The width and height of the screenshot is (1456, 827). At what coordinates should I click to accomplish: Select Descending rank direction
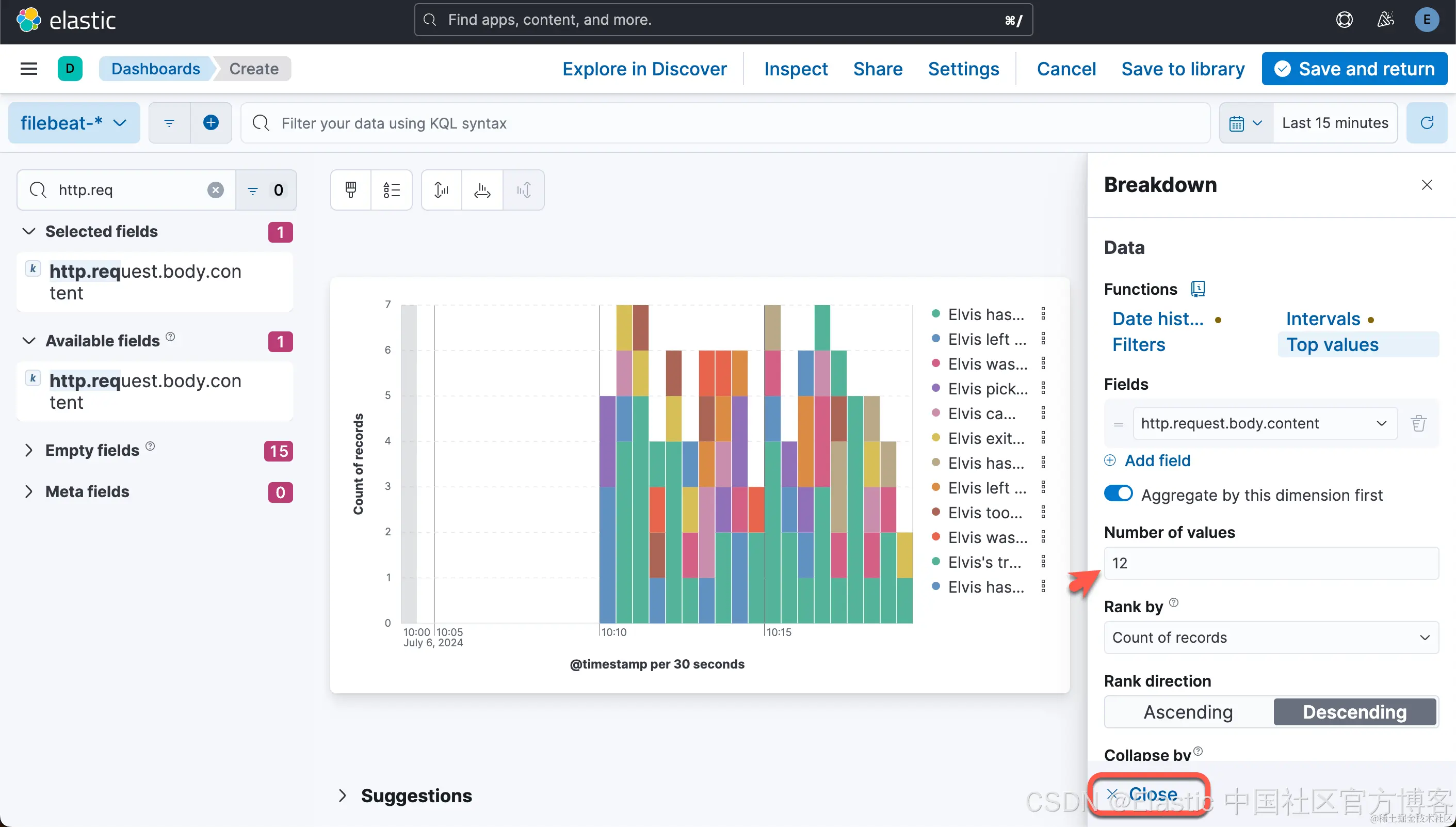click(x=1354, y=712)
